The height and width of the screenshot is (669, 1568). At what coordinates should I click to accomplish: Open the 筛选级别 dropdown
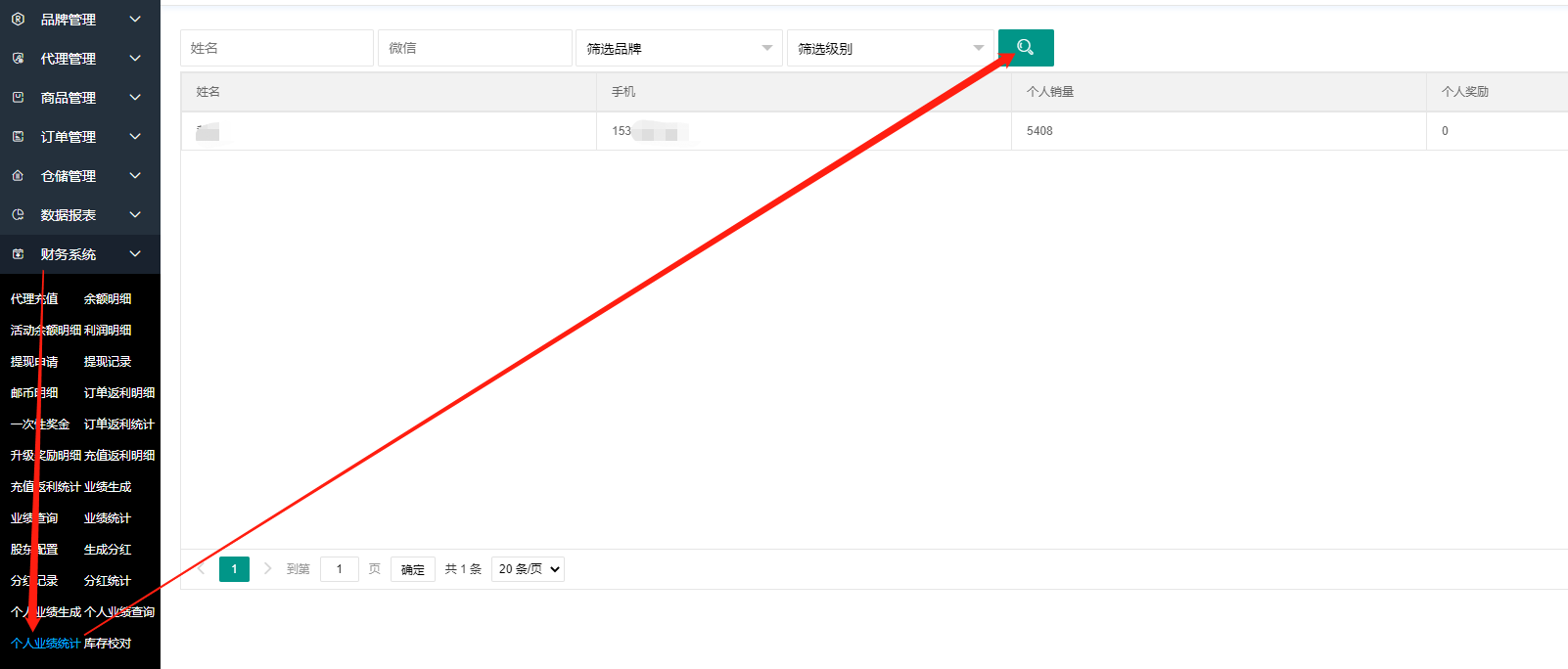click(890, 48)
